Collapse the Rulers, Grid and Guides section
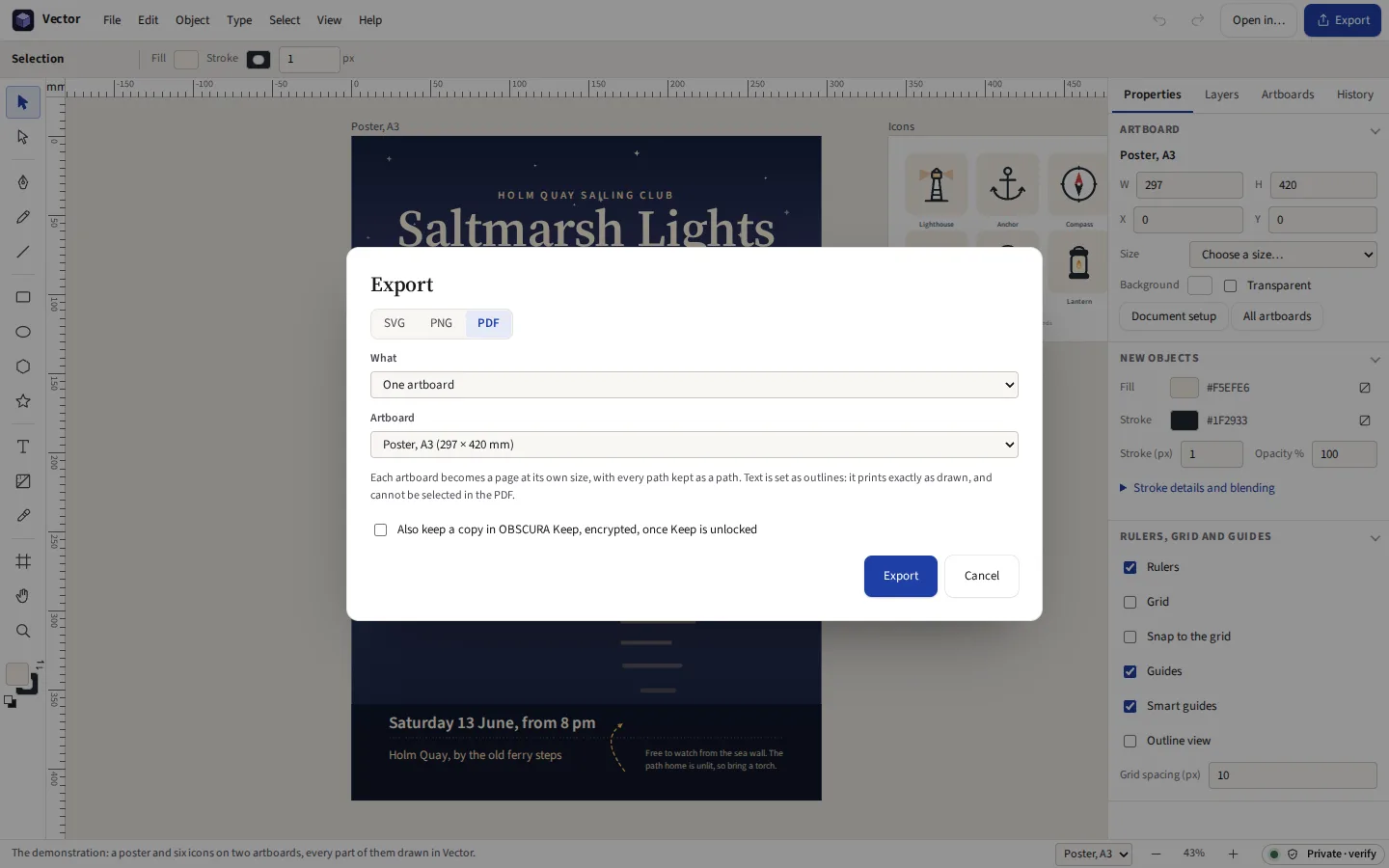Screen dimensions: 1389x868 [1375, 537]
